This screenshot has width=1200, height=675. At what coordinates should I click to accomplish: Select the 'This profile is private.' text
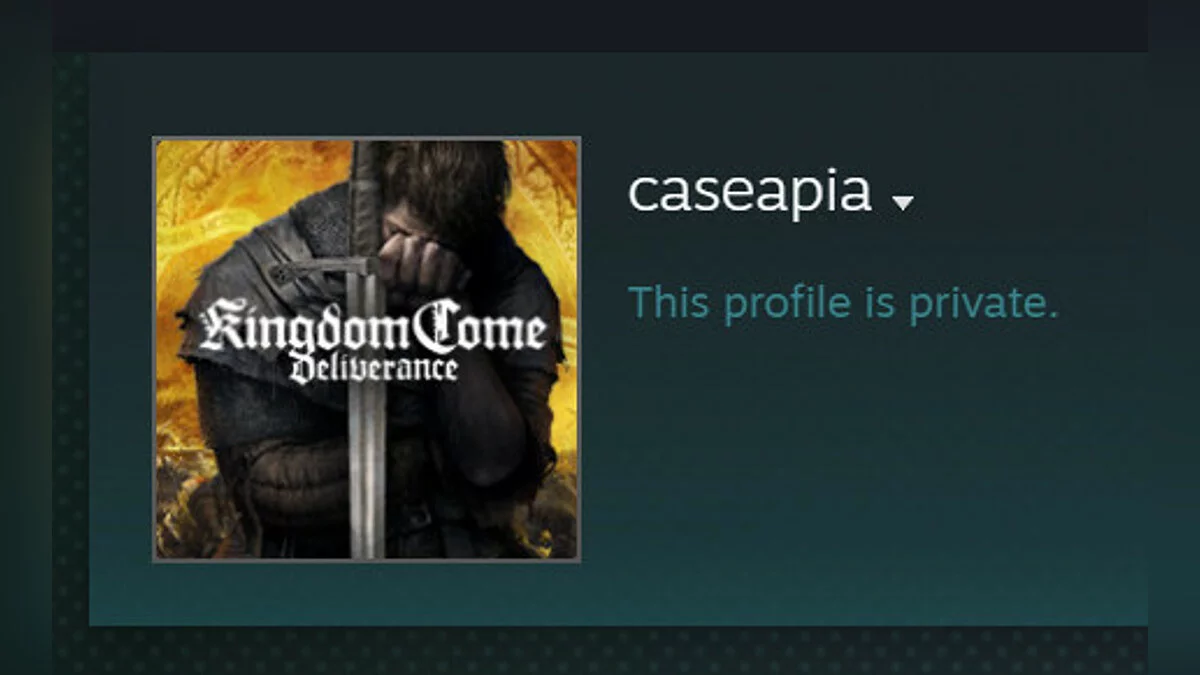[842, 303]
